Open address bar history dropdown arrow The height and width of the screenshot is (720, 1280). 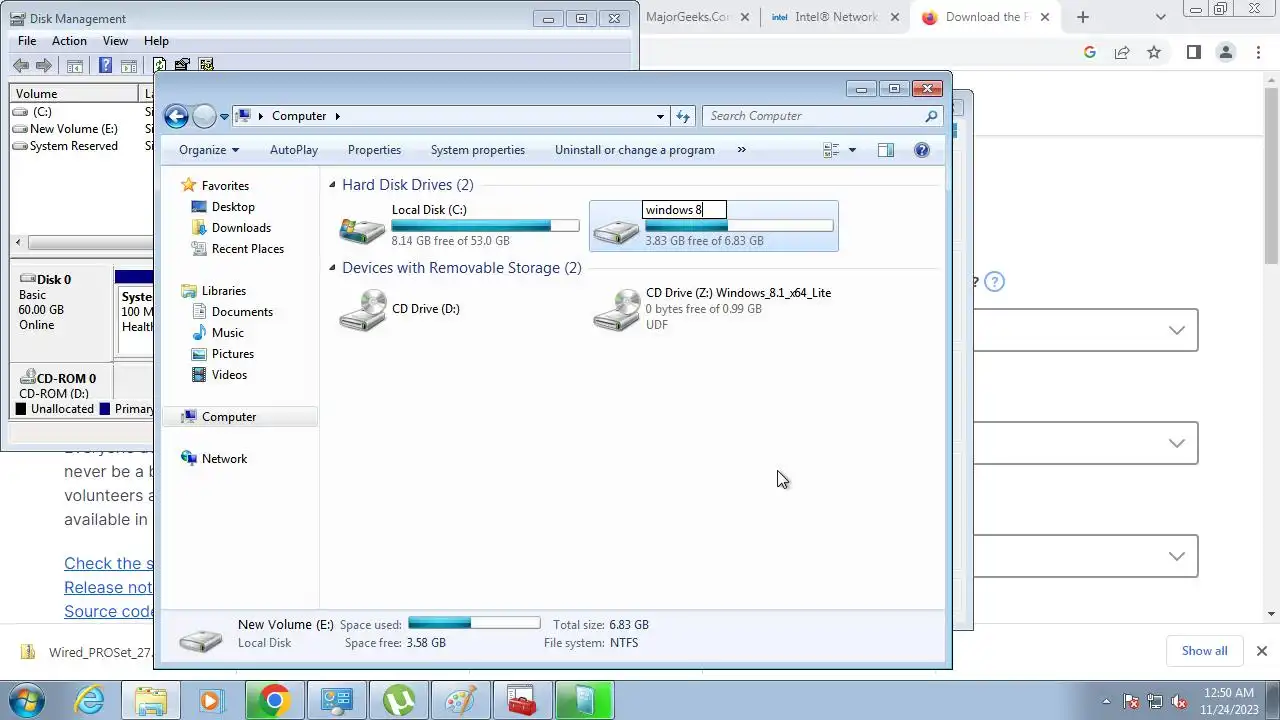660,116
